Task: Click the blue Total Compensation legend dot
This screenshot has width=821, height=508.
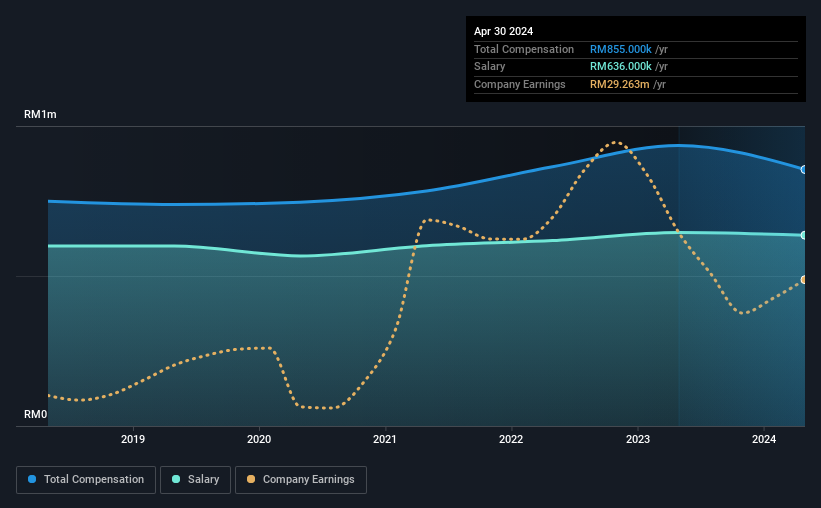Action: 32,479
